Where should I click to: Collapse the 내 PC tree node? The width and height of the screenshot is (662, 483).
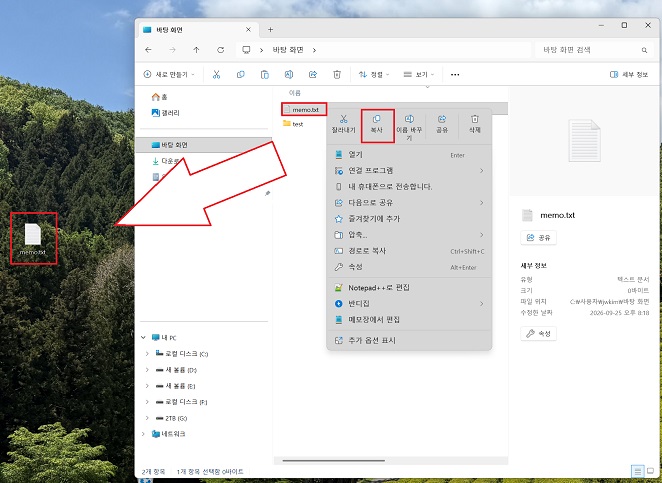144,337
